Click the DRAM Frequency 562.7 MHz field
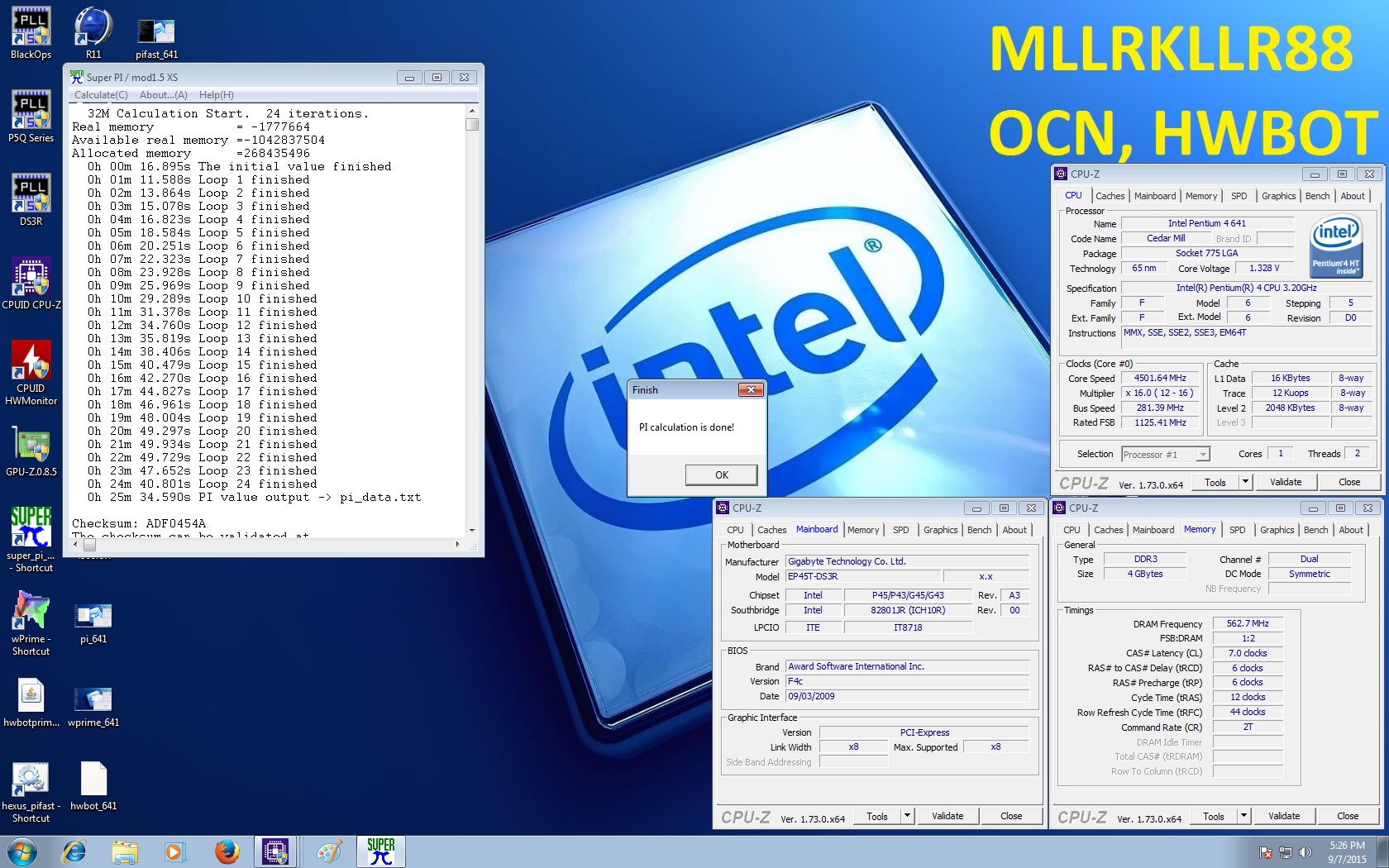The width and height of the screenshot is (1389, 868). click(x=1248, y=623)
